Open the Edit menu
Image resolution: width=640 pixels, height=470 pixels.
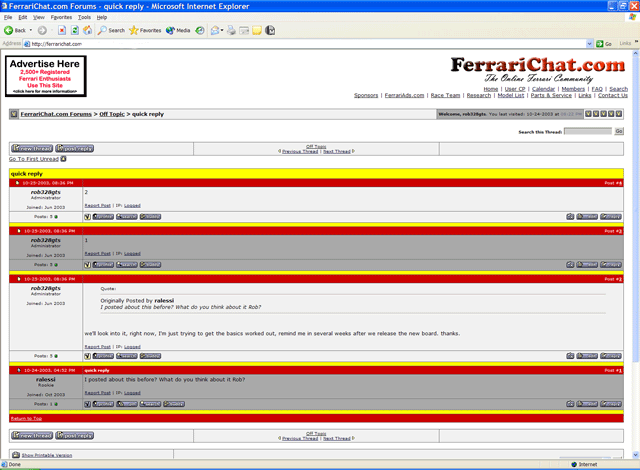[23, 17]
